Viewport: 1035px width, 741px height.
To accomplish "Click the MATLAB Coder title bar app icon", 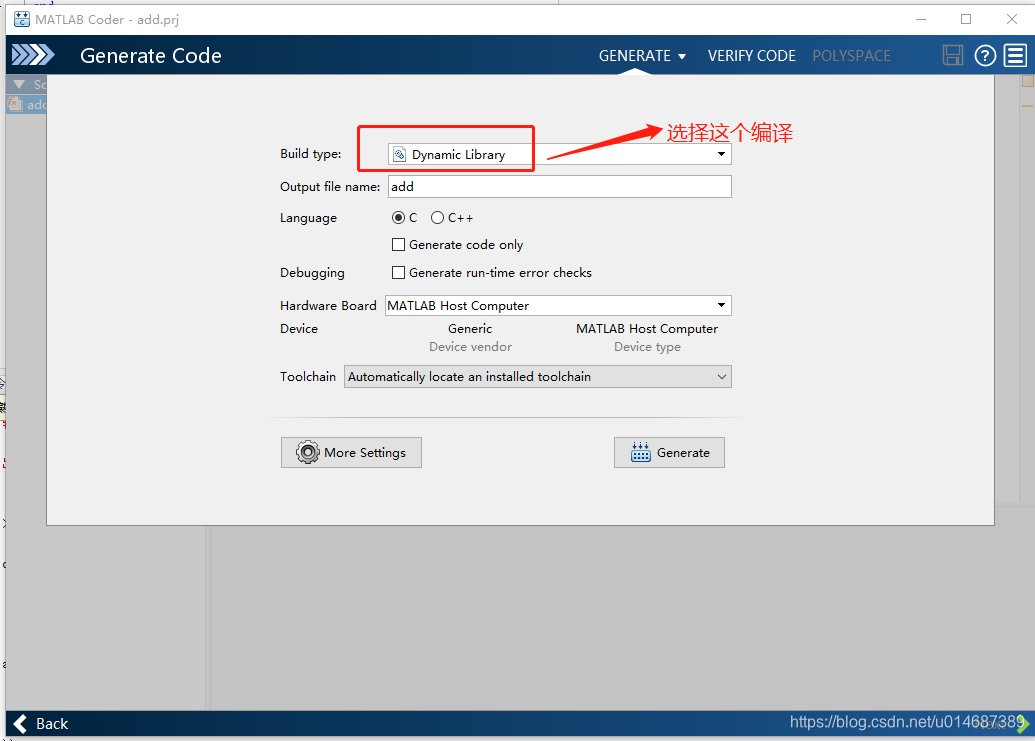I will click(x=22, y=19).
